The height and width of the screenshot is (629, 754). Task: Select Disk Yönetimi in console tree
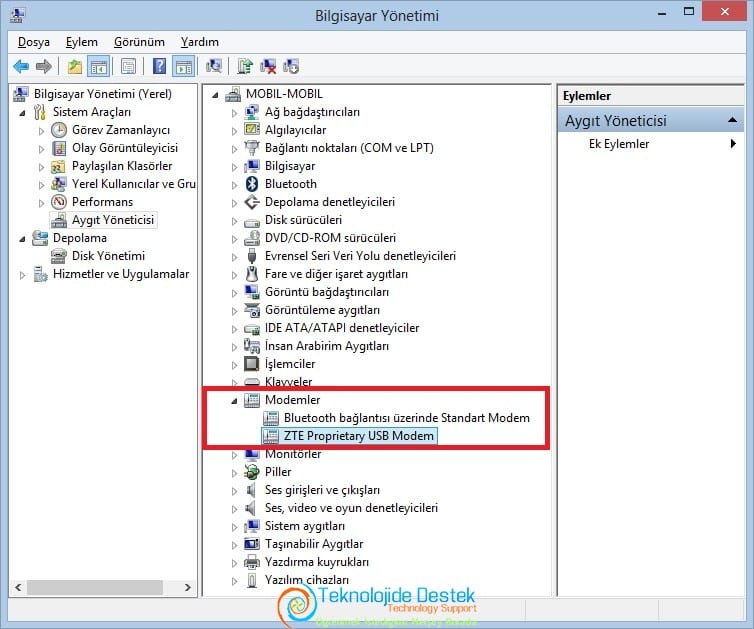pos(108,256)
